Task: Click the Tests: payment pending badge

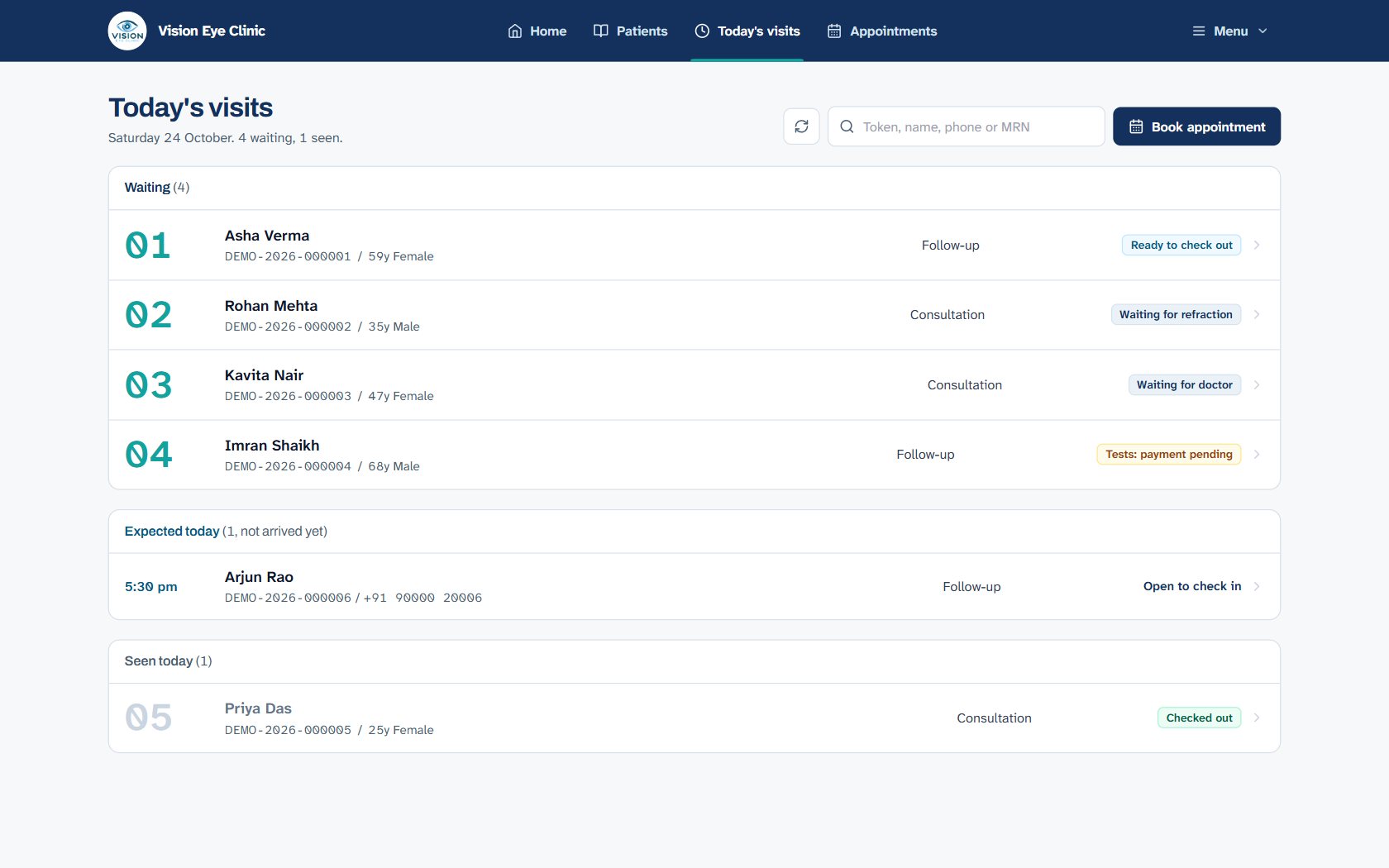Action: click(1169, 455)
